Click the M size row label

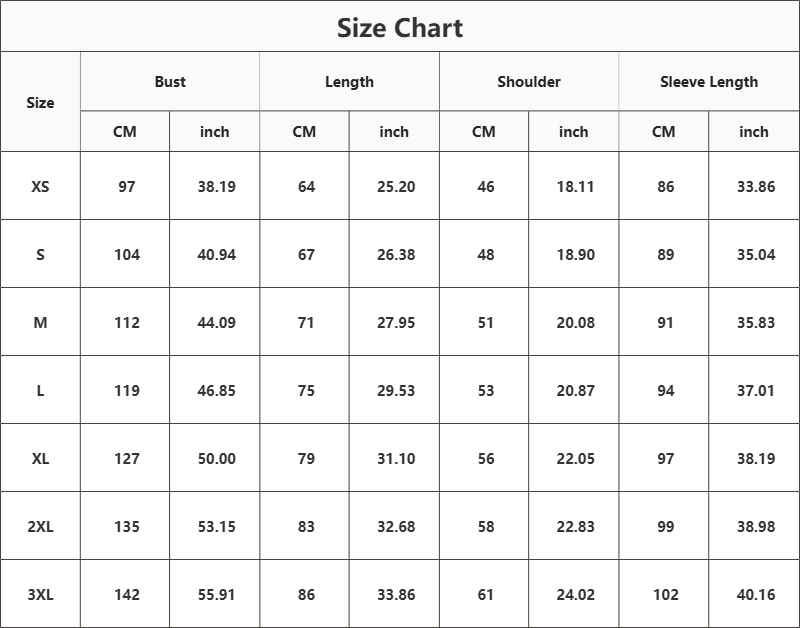(40, 322)
